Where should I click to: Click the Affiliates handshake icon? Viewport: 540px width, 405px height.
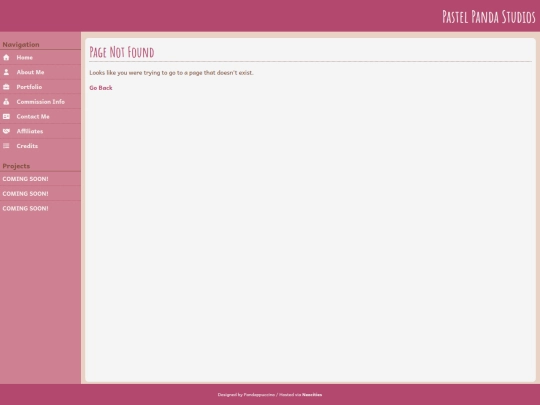tap(6, 131)
